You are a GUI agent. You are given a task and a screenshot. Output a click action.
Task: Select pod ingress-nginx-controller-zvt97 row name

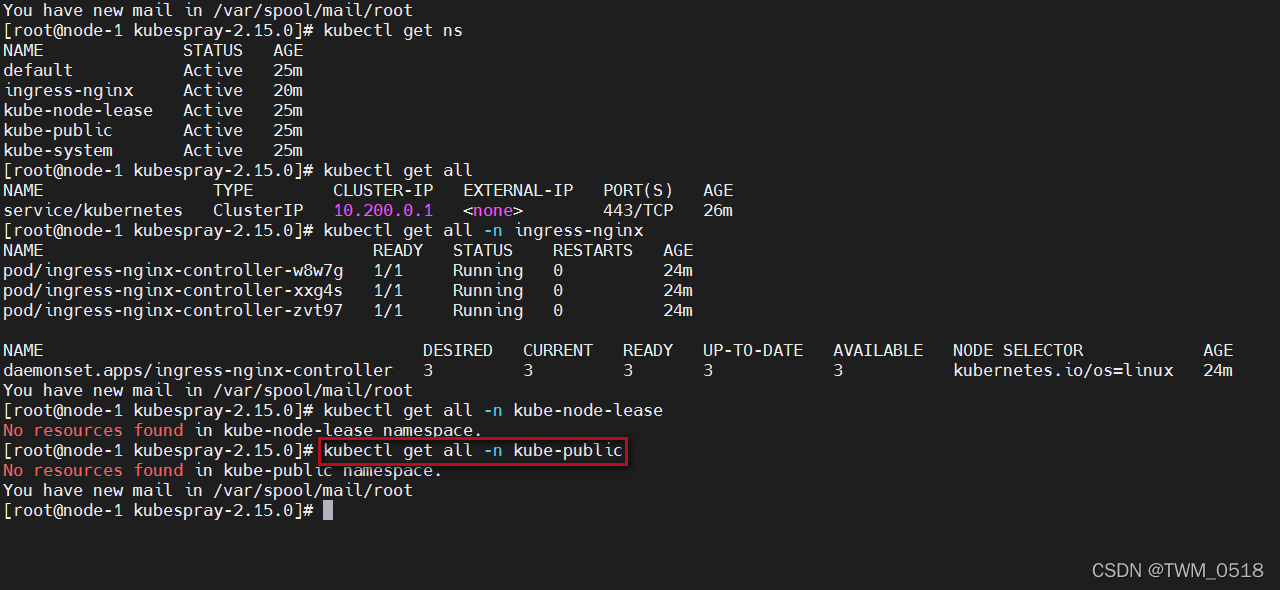172,311
